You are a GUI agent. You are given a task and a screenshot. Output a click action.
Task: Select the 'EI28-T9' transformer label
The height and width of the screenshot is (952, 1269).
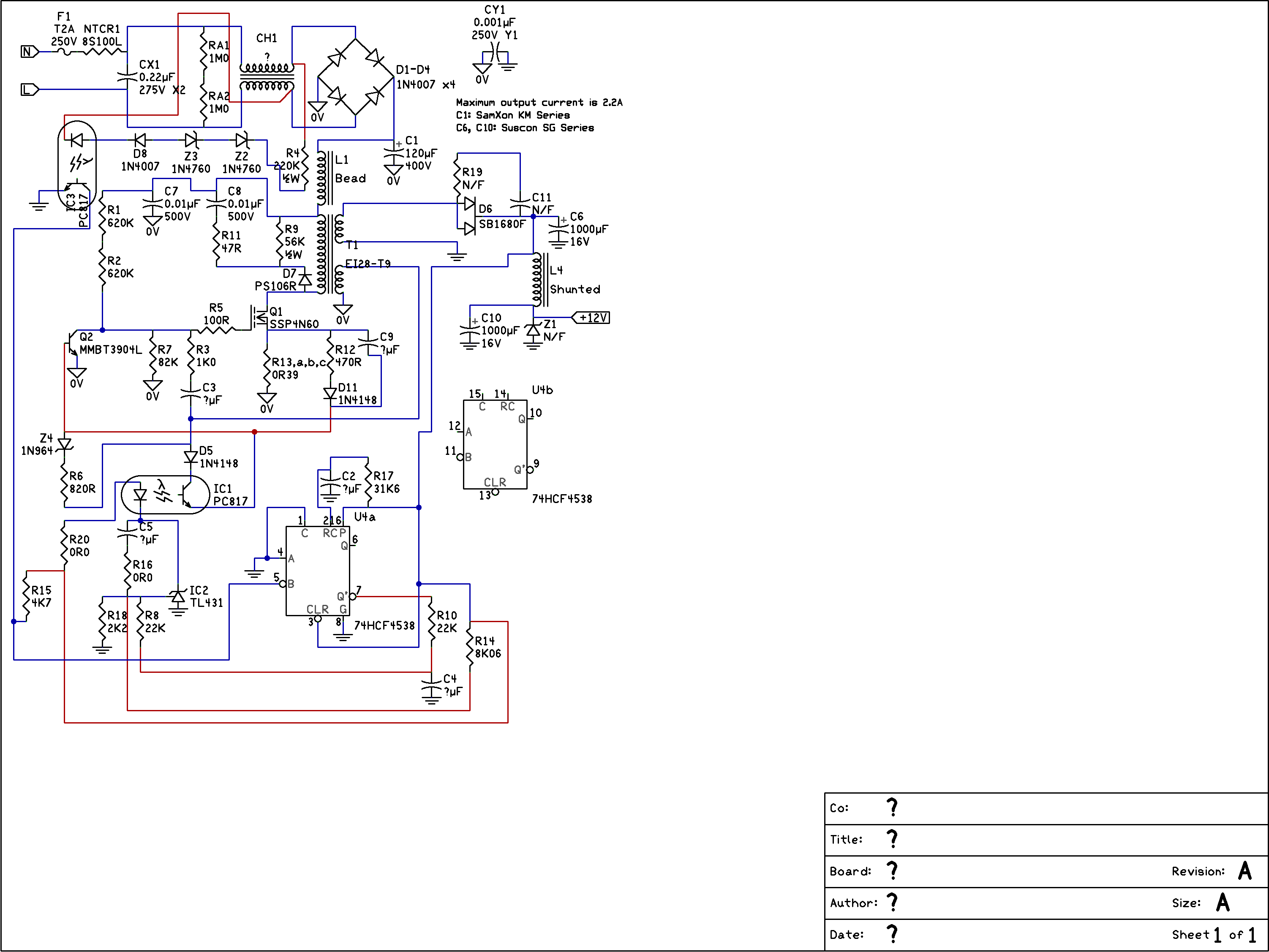pos(368,264)
